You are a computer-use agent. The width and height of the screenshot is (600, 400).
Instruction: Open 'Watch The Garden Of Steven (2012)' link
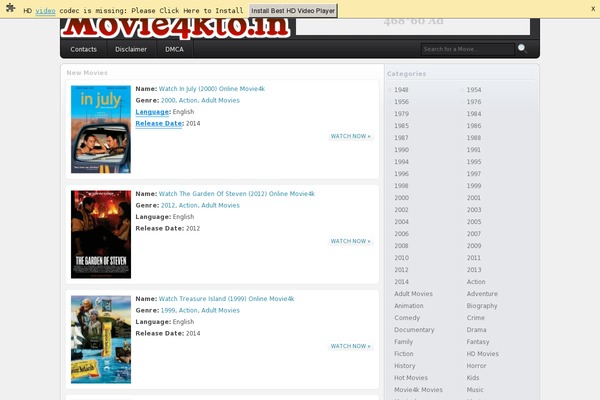[236, 194]
